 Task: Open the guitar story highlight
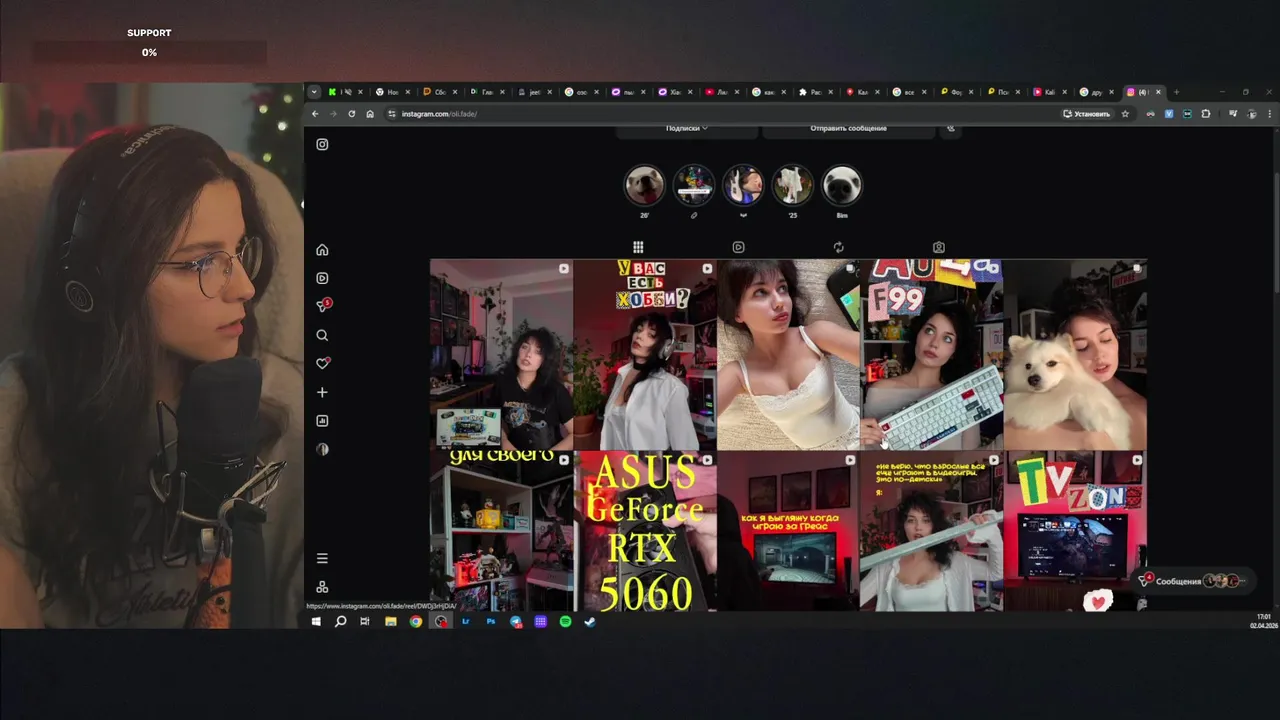pos(743,185)
